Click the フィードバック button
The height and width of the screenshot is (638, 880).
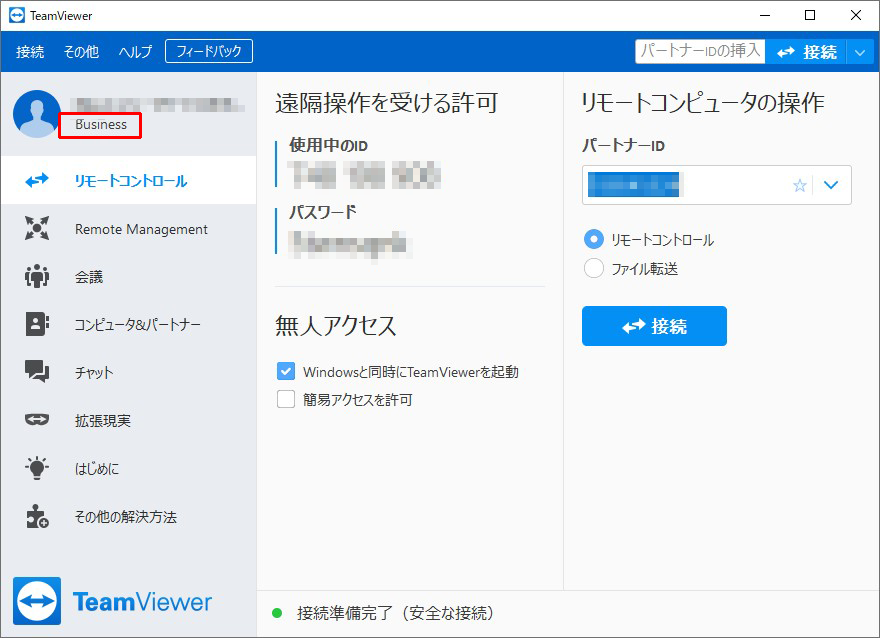pos(209,51)
